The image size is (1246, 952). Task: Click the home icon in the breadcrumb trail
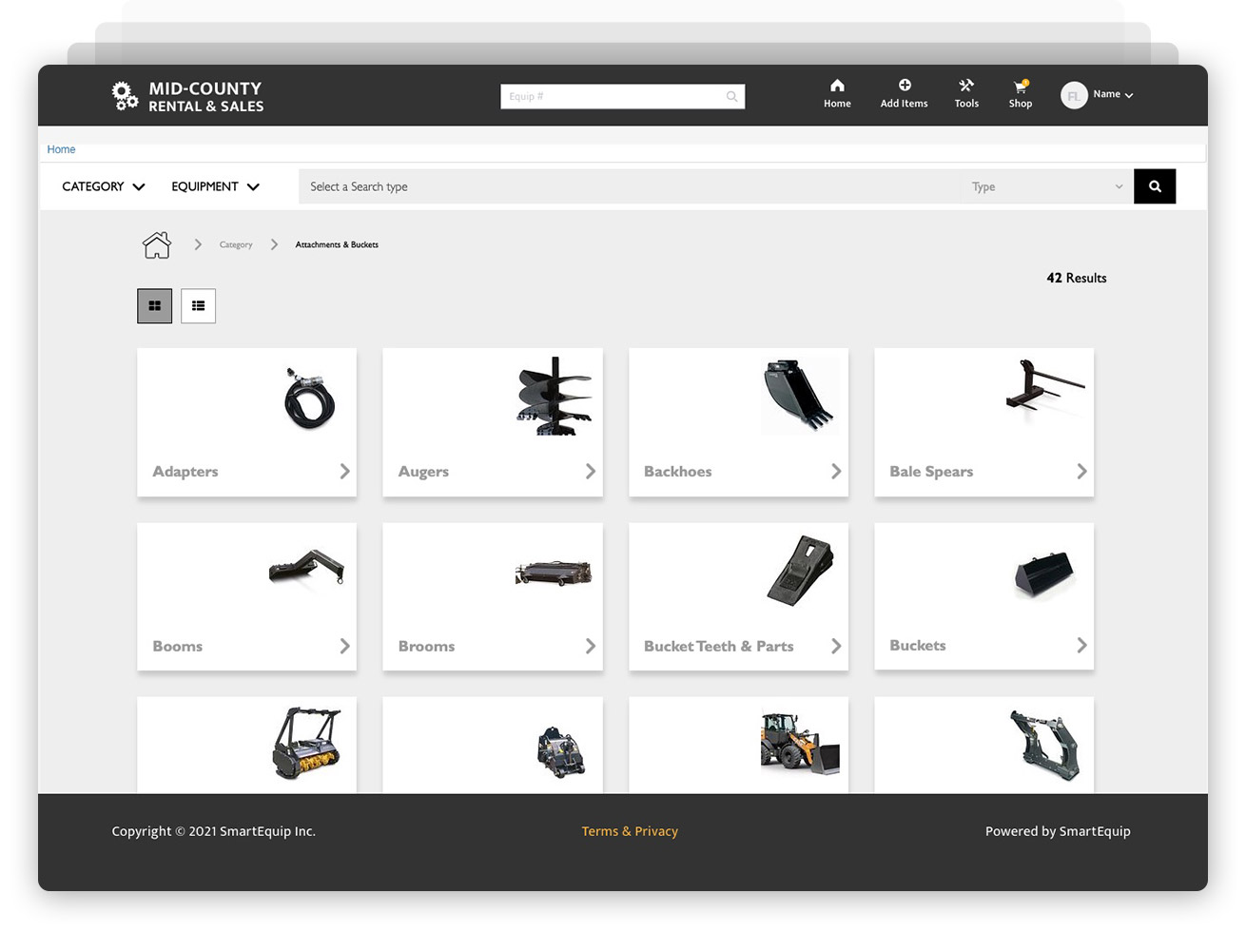coord(155,244)
